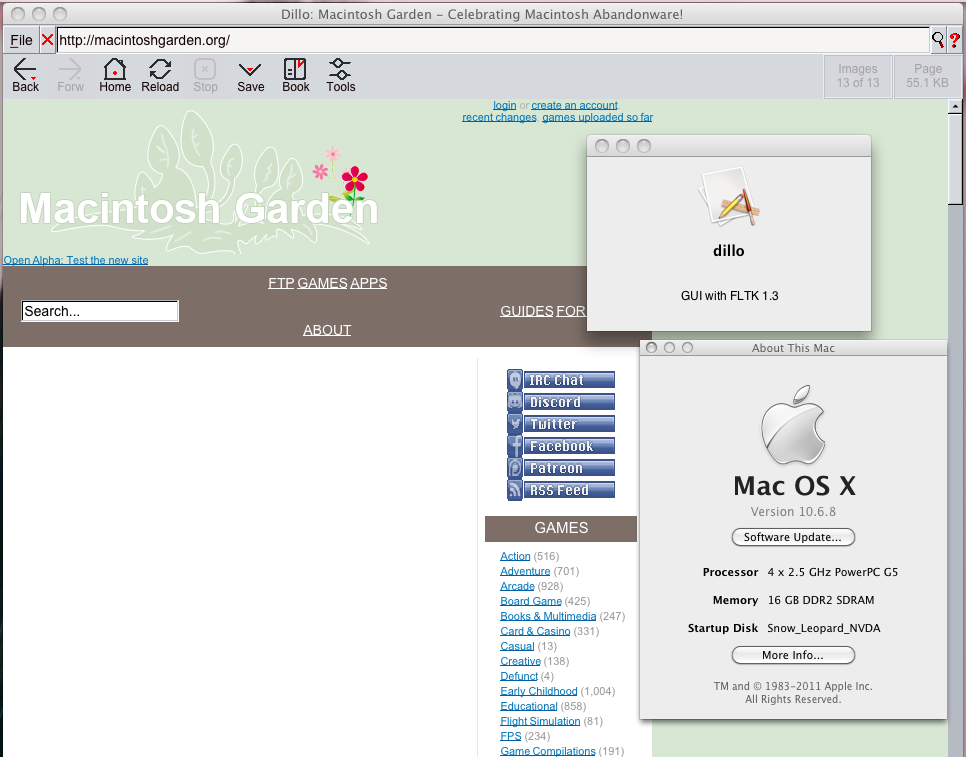Click the GAMES navigation link
Screen dimensions: 966x757
coord(322,283)
